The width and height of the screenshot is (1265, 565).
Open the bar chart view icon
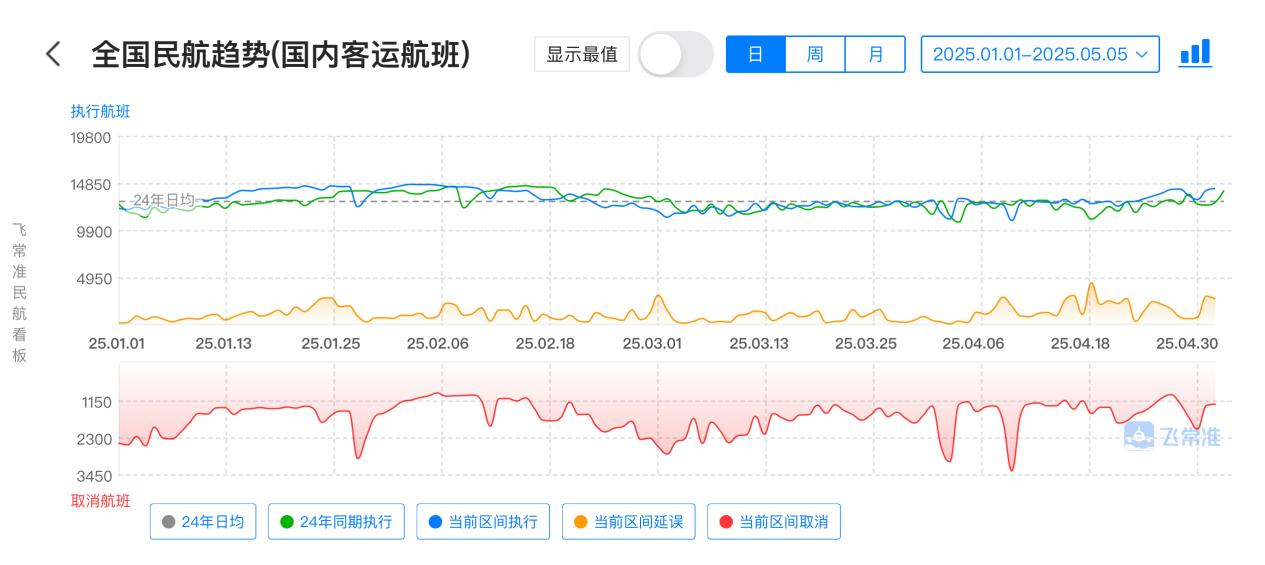click(x=1195, y=53)
